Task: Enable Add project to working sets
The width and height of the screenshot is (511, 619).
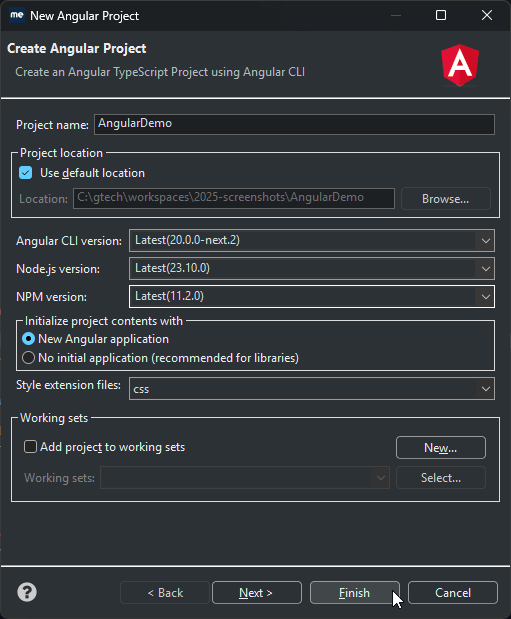Action: click(x=30, y=447)
